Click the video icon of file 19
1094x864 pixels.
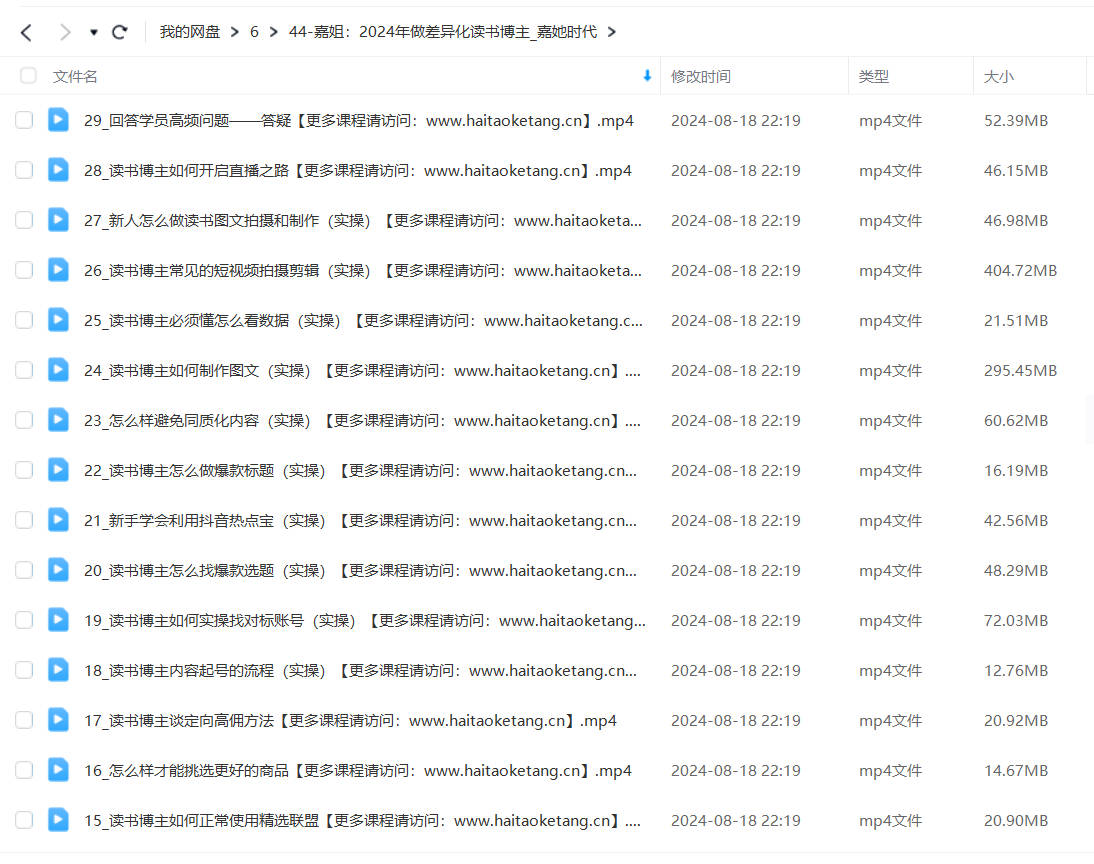coord(58,620)
